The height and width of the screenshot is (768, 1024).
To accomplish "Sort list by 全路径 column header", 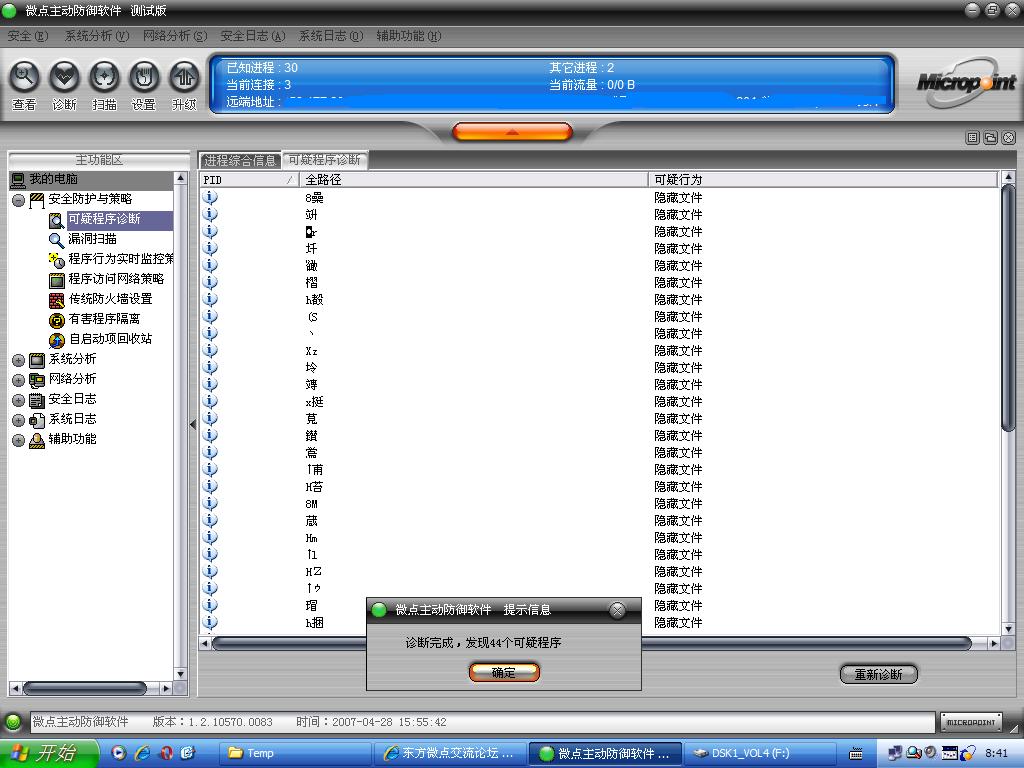I will [473, 180].
